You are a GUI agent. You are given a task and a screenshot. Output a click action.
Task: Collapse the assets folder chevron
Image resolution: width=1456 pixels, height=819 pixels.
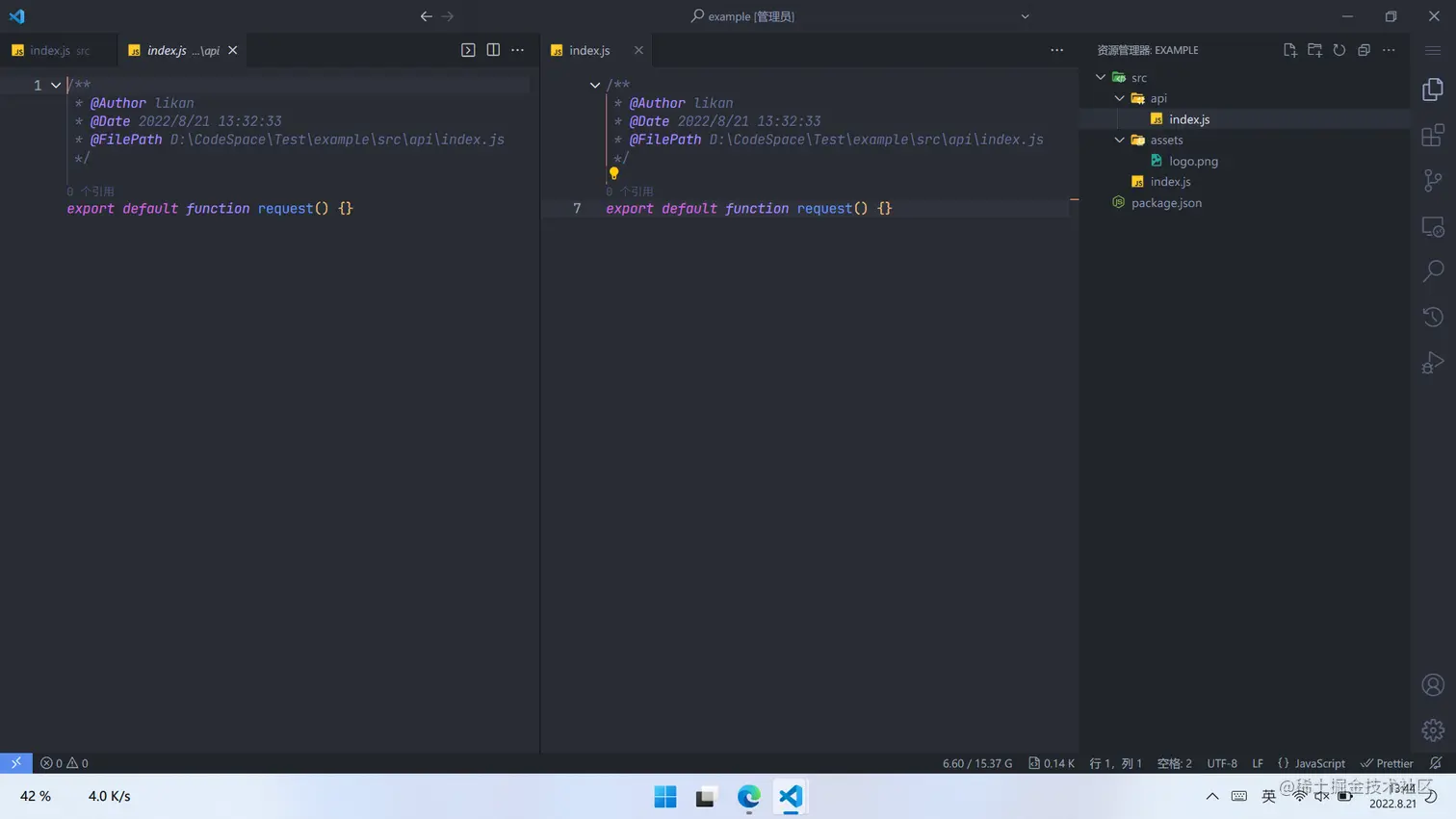(1120, 140)
